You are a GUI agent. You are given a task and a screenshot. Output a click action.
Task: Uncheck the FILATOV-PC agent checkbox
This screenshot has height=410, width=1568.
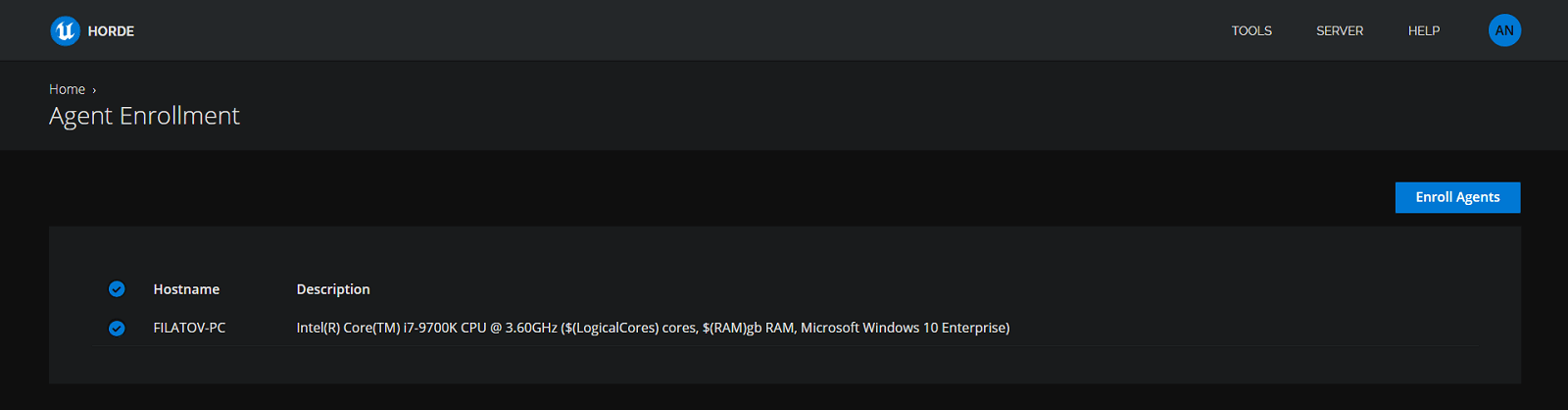(x=117, y=329)
